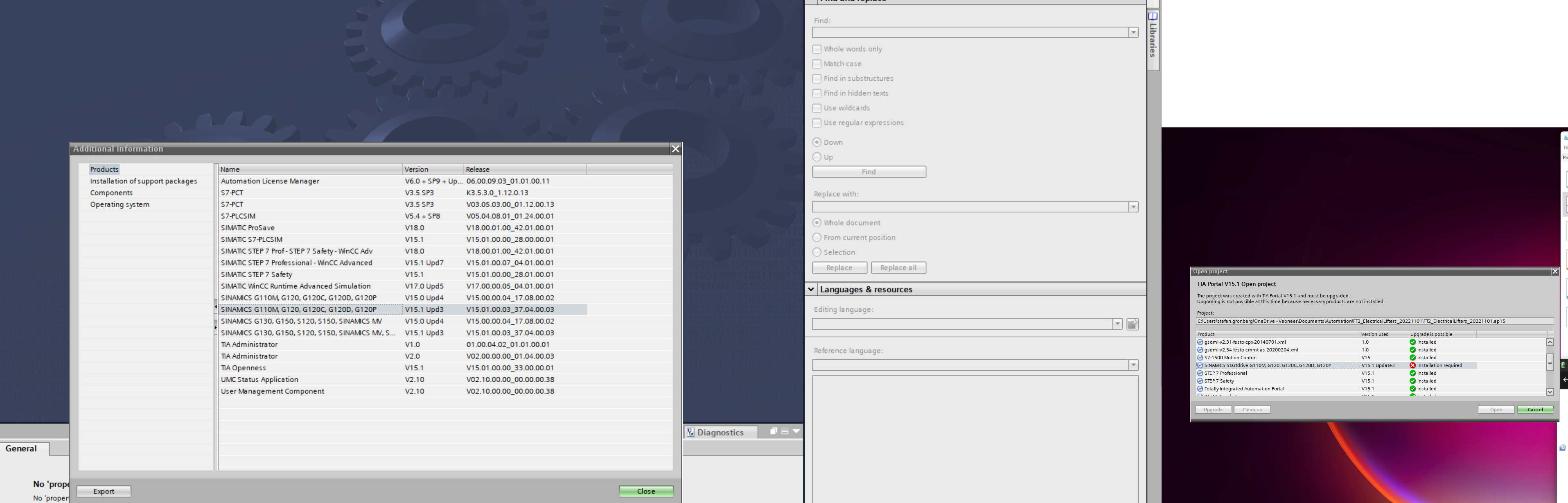The width and height of the screenshot is (1568, 503).
Task: Click Cancel in the Open project dialog
Action: click(x=1535, y=410)
